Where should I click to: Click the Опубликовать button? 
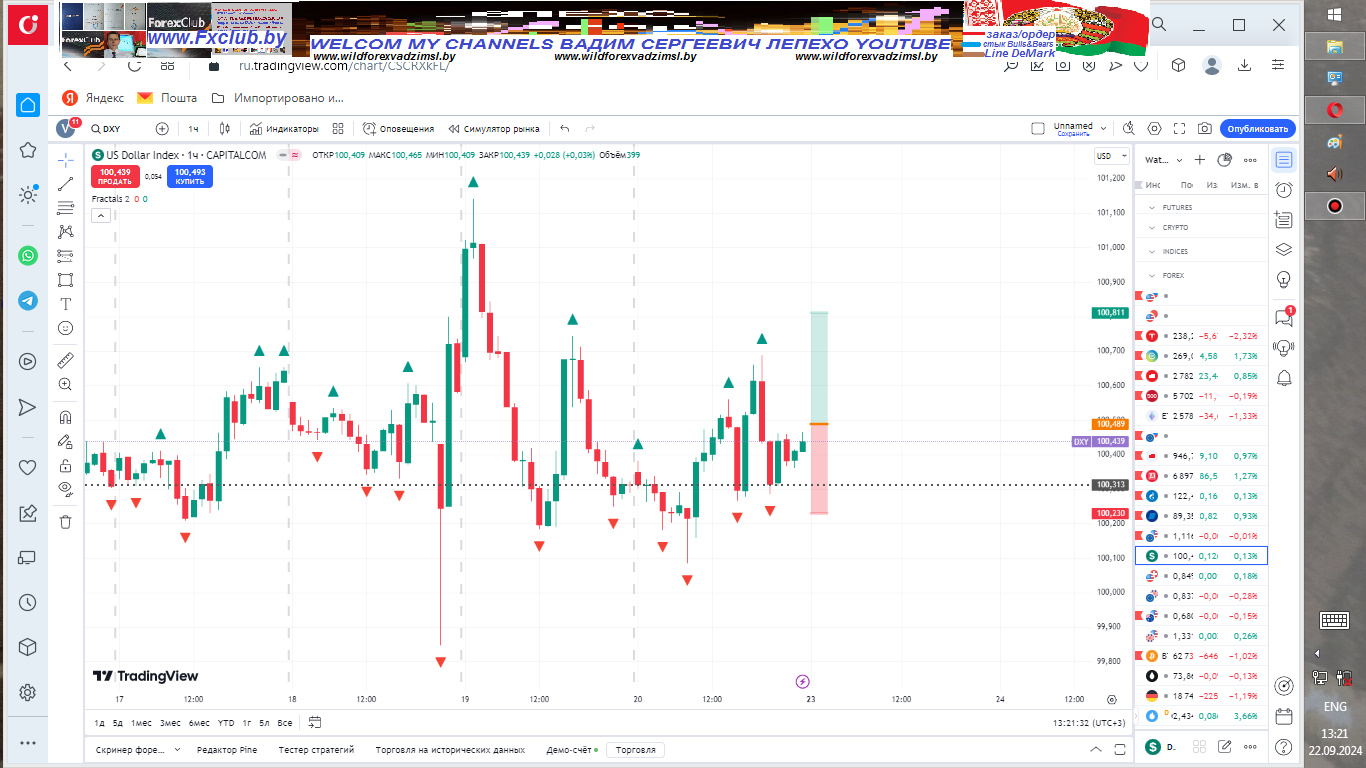[x=1258, y=129]
